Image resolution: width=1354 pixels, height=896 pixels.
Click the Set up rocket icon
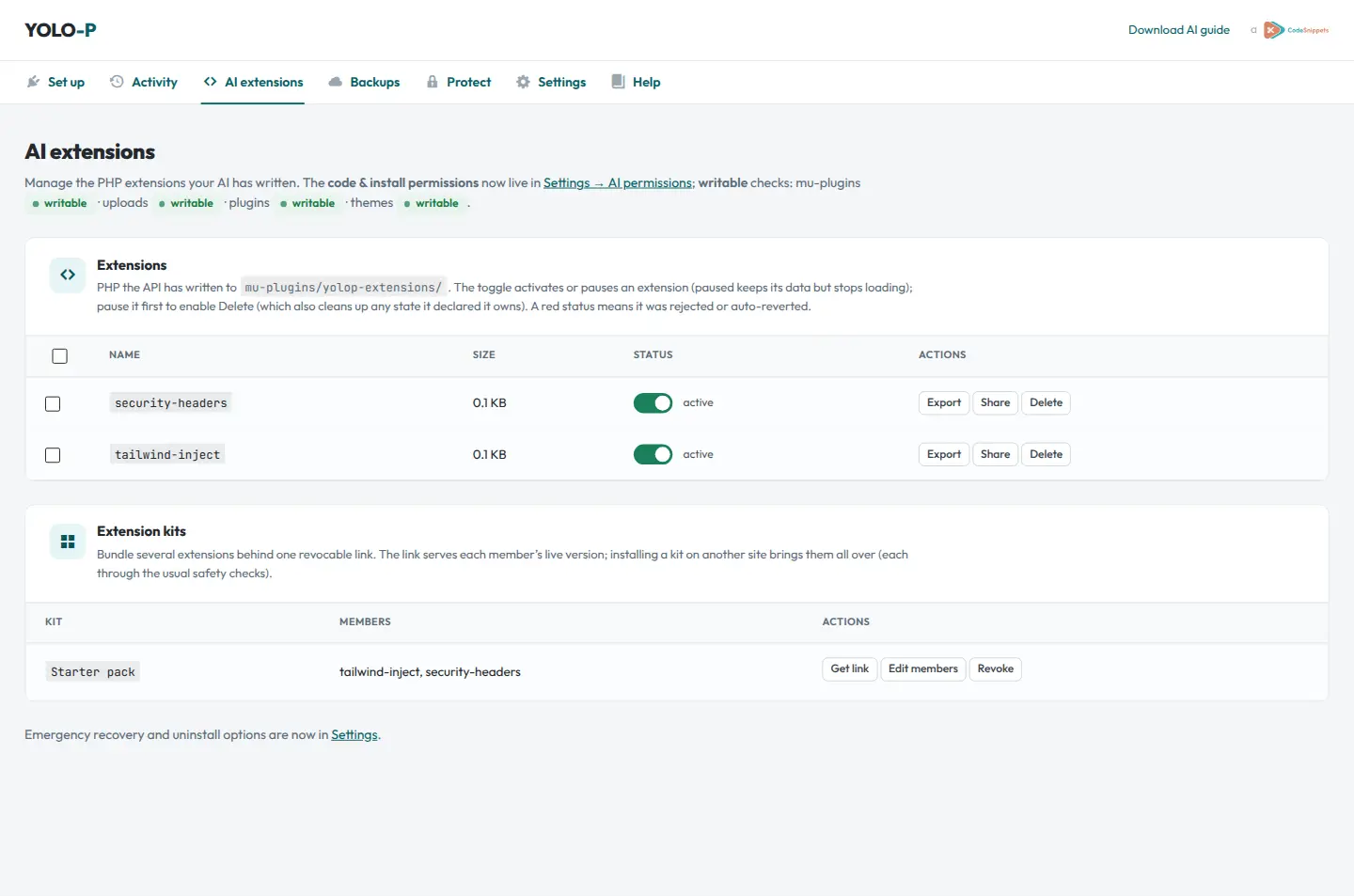pos(33,82)
